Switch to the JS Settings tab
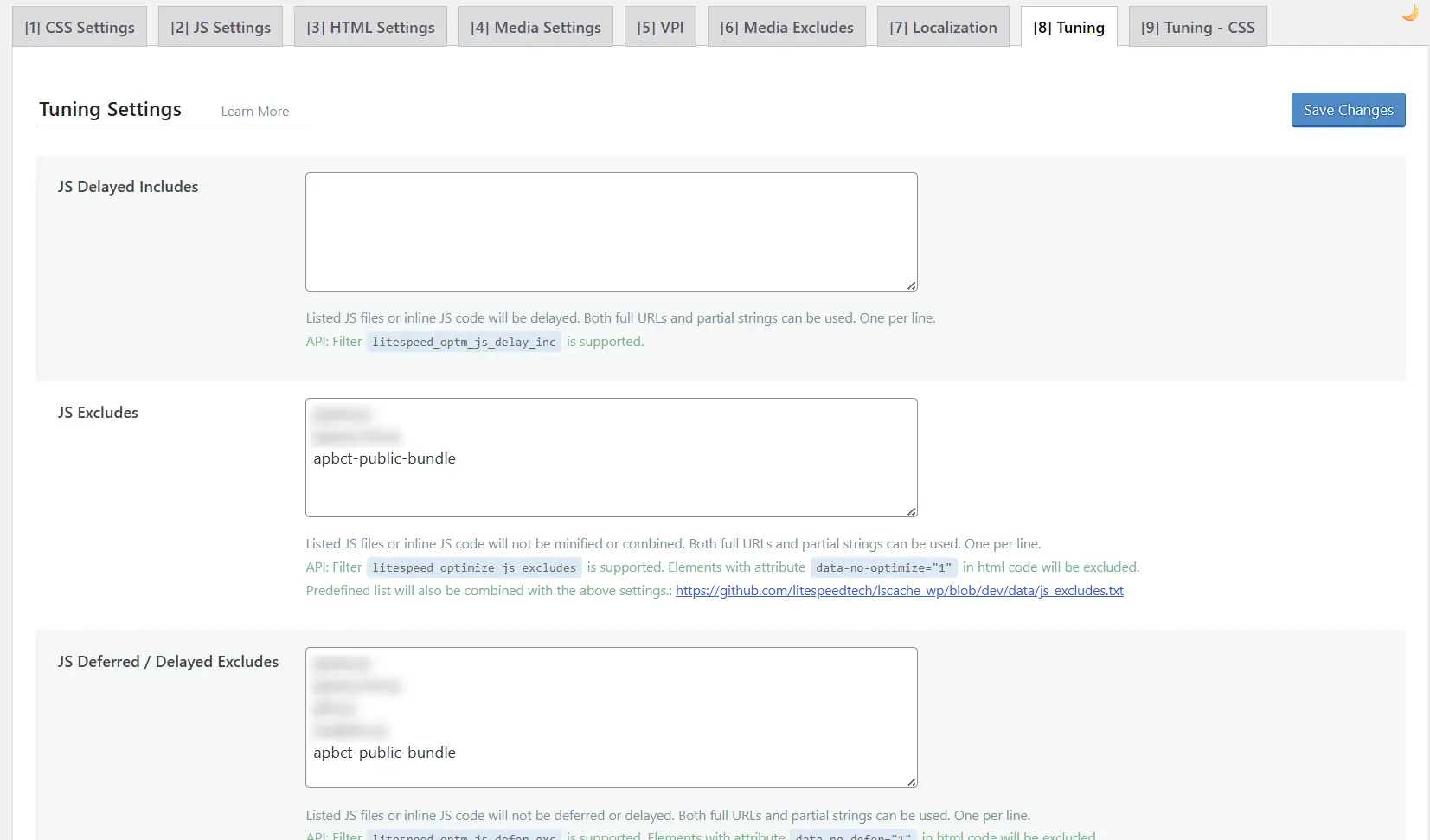Image resolution: width=1430 pixels, height=840 pixels. (x=221, y=28)
